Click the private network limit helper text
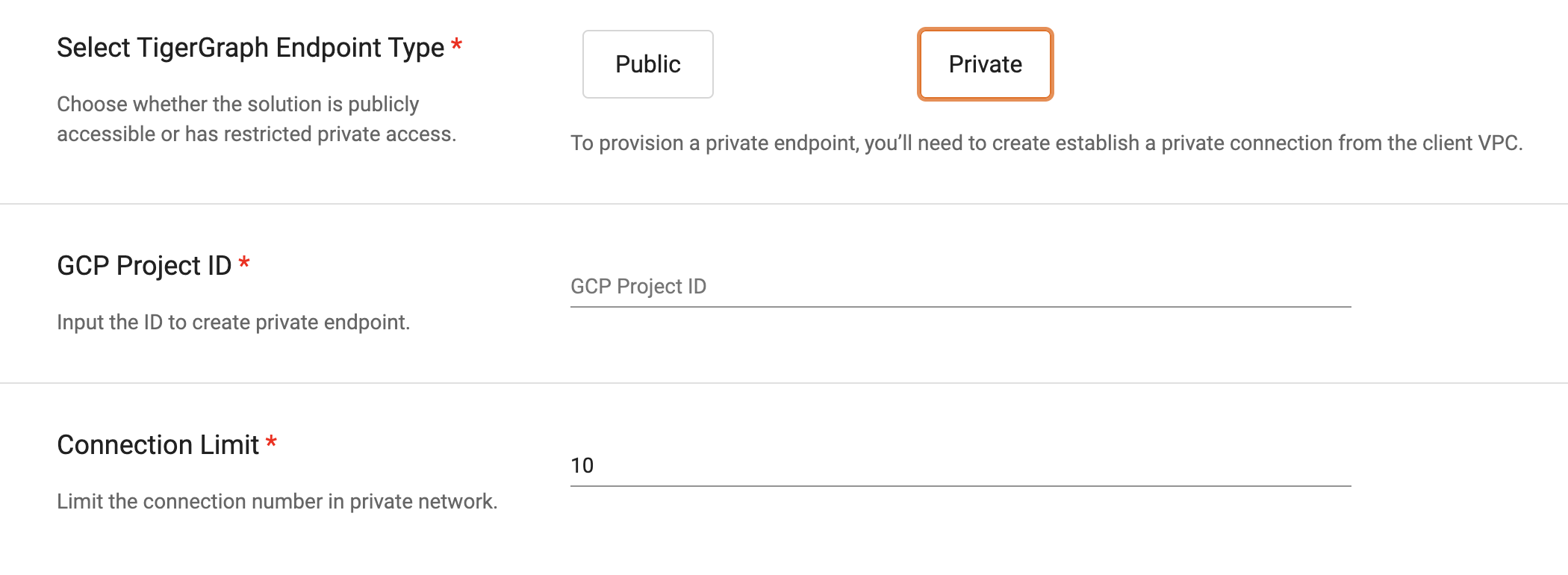1568x575 pixels. tap(276, 501)
